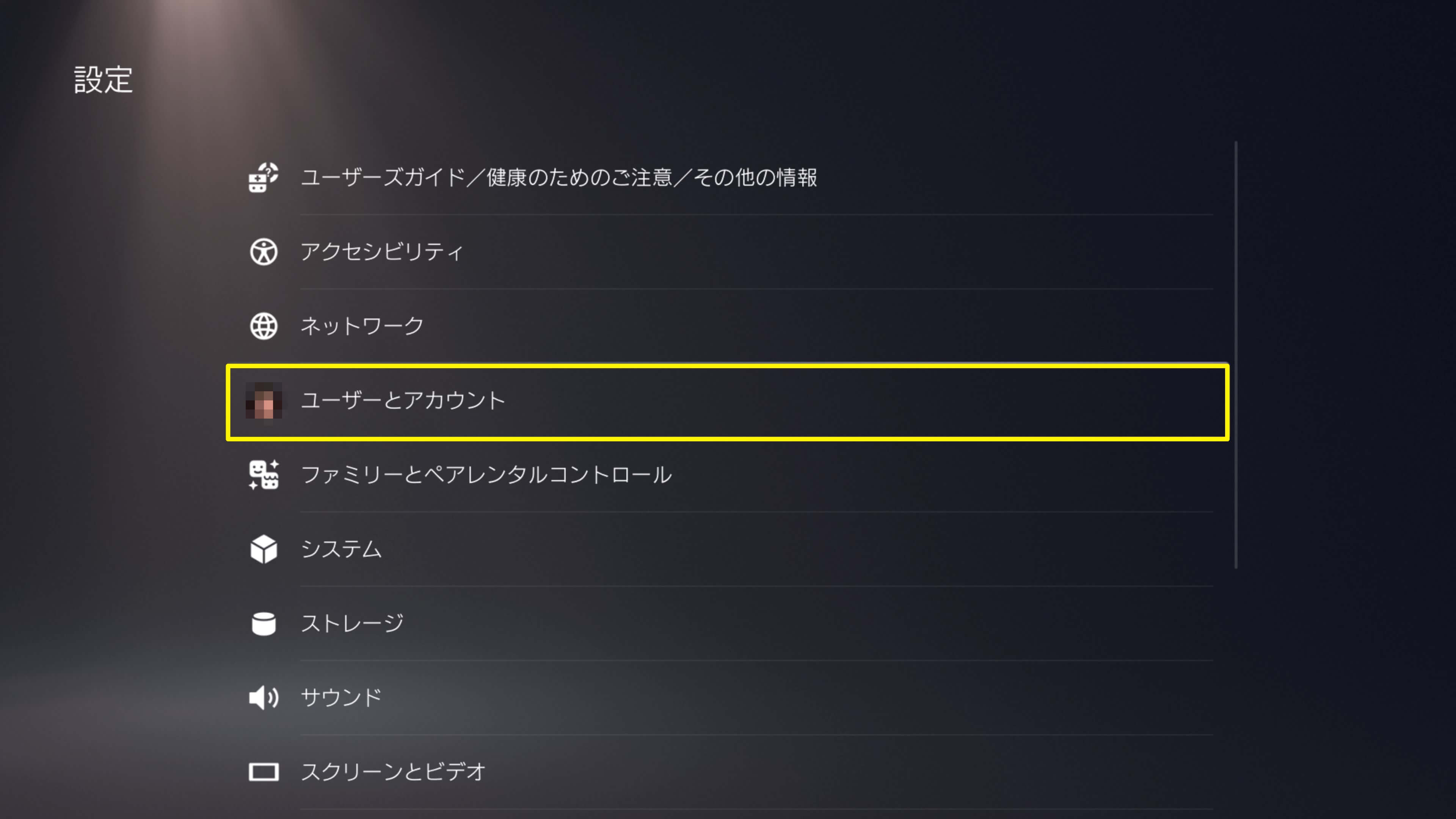Click the Accessibility person-in-circle icon
The width and height of the screenshot is (1456, 819).
(264, 252)
